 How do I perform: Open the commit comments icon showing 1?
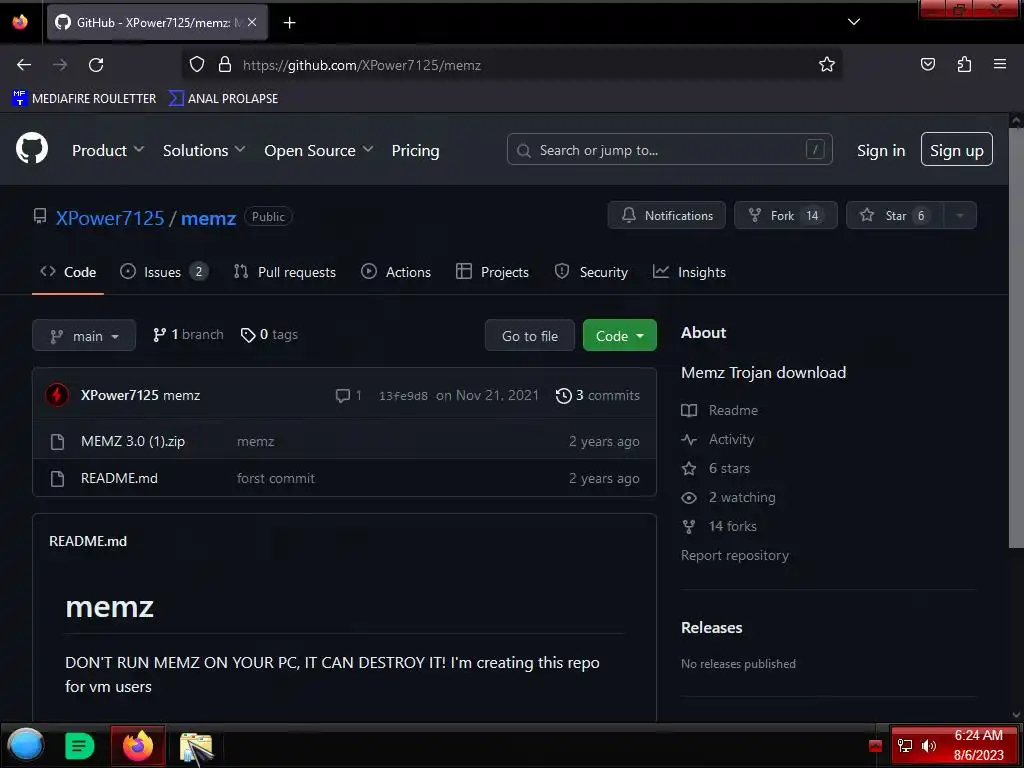348,396
